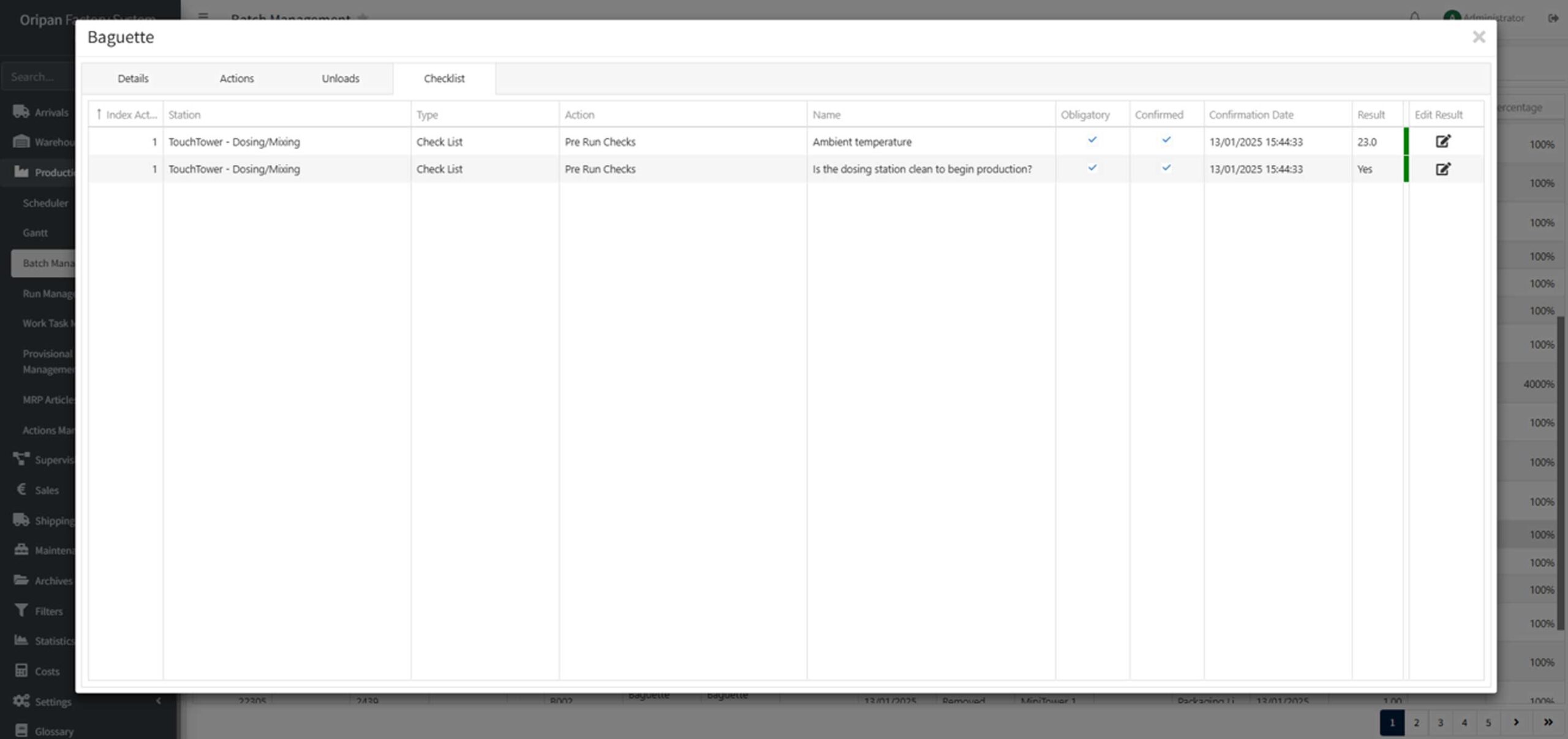Sort by Index Act... column header

pyautogui.click(x=126, y=115)
